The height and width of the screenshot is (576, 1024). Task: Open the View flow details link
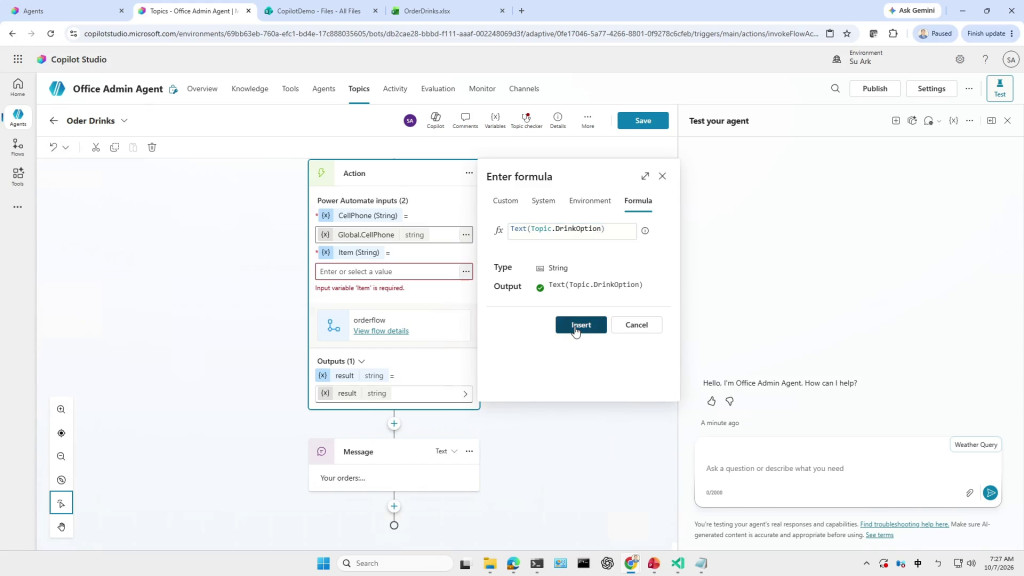[x=381, y=331]
